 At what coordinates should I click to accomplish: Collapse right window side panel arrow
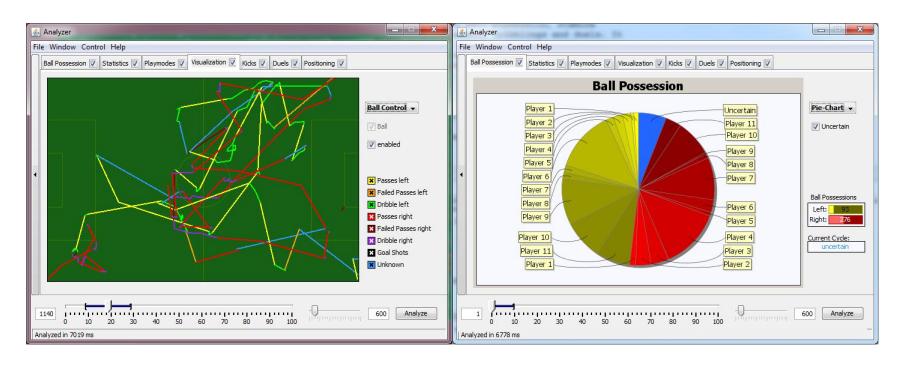[461, 174]
